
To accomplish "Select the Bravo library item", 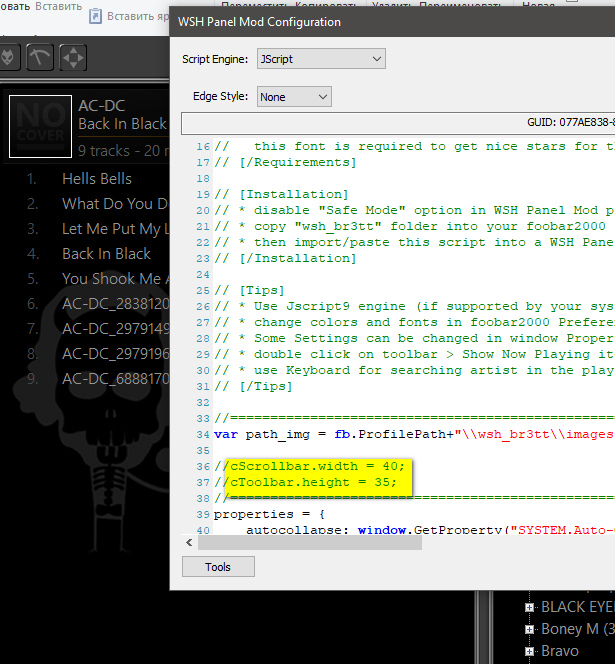I will coord(560,651).
